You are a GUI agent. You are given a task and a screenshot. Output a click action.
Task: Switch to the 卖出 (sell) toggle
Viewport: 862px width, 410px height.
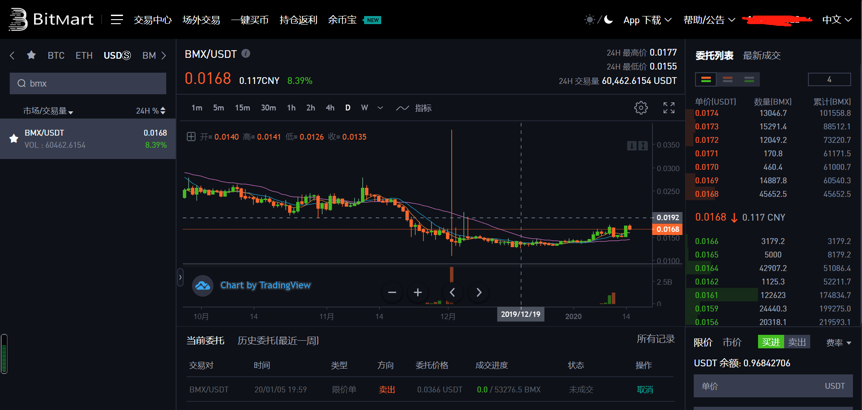point(797,342)
